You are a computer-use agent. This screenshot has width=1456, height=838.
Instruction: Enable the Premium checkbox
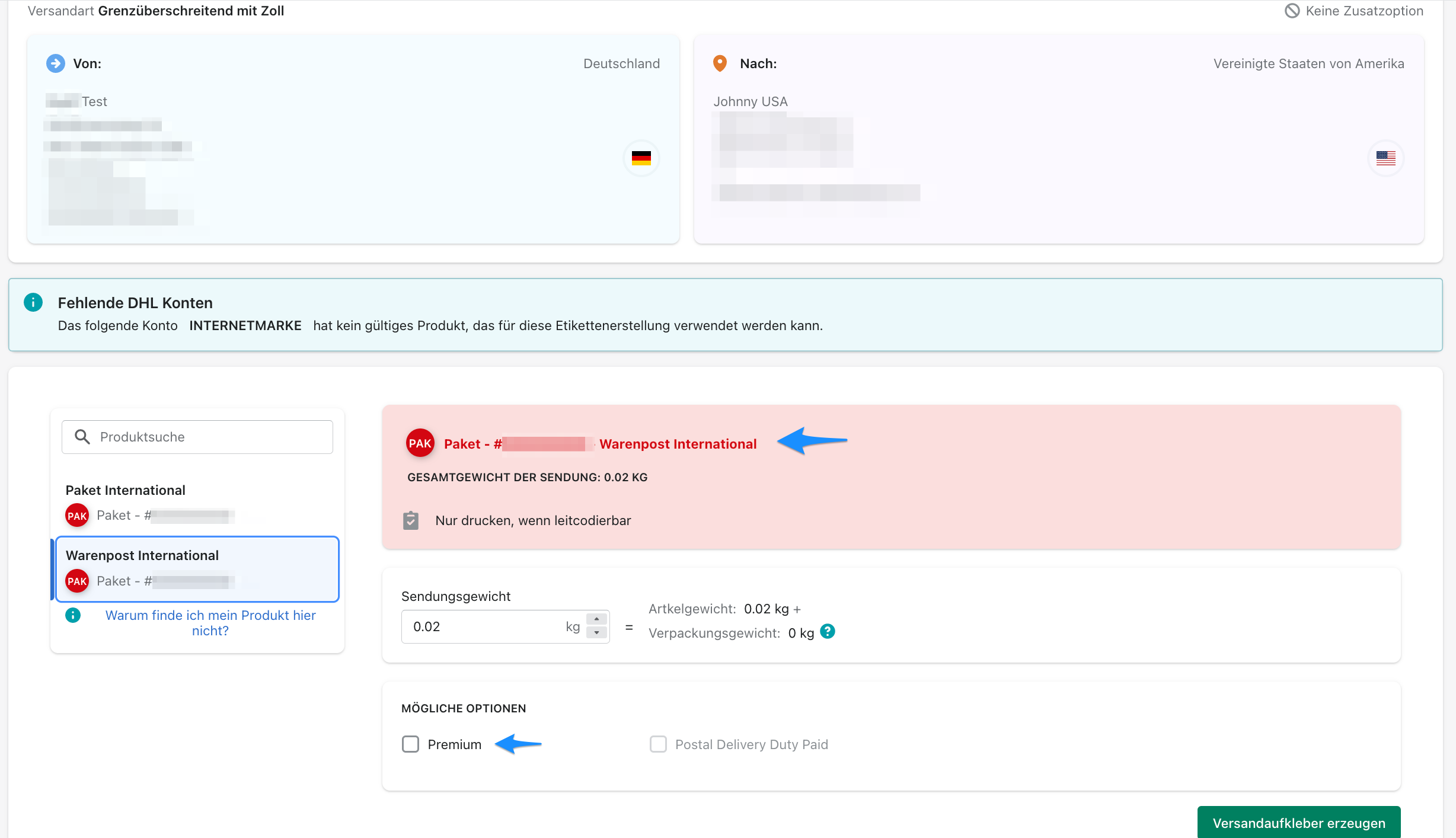[410, 744]
